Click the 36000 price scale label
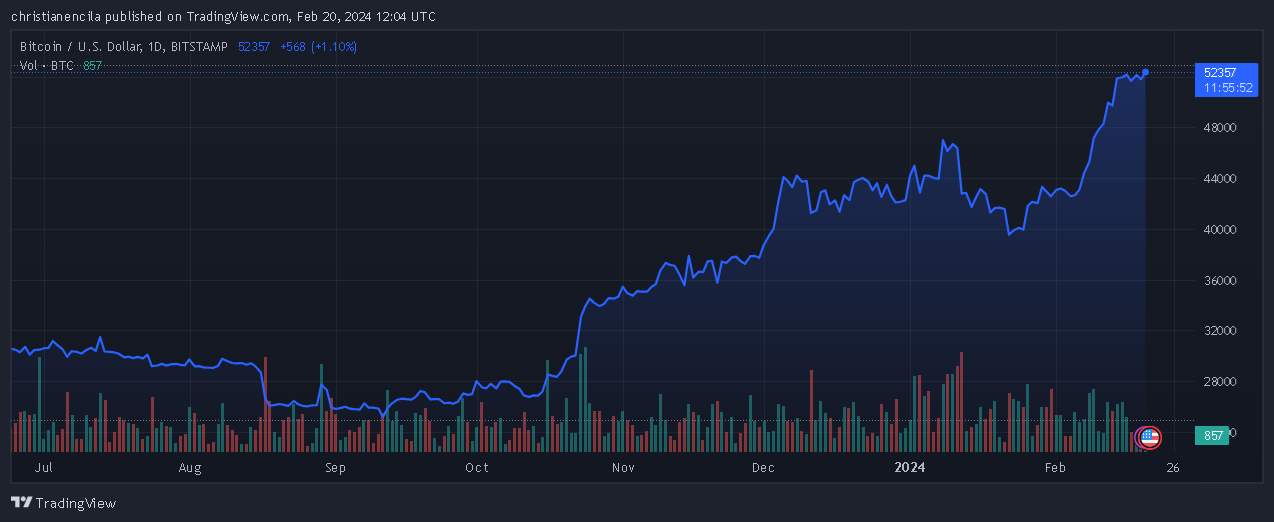The image size is (1274, 522). (1220, 281)
